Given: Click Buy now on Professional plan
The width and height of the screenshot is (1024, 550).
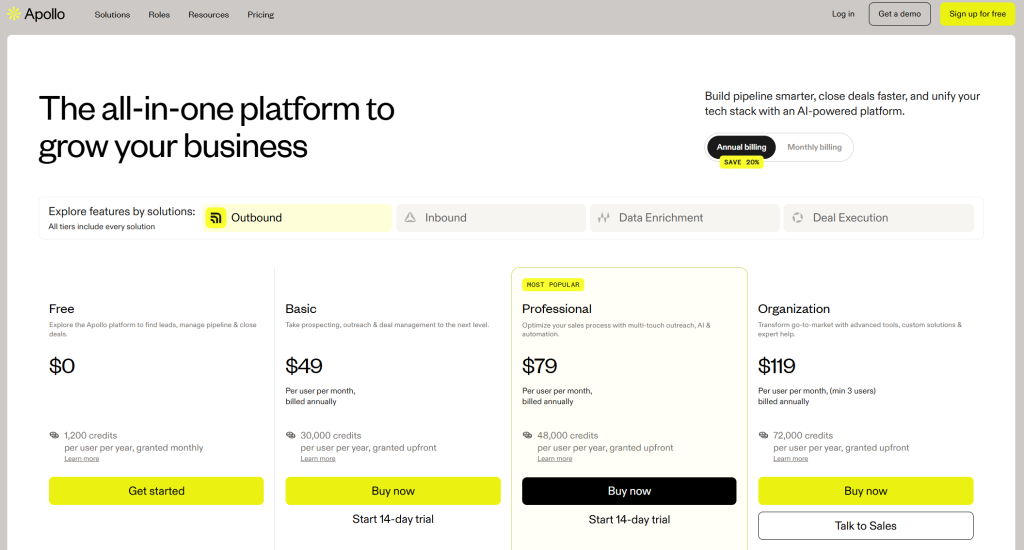Looking at the screenshot, I should [x=629, y=491].
